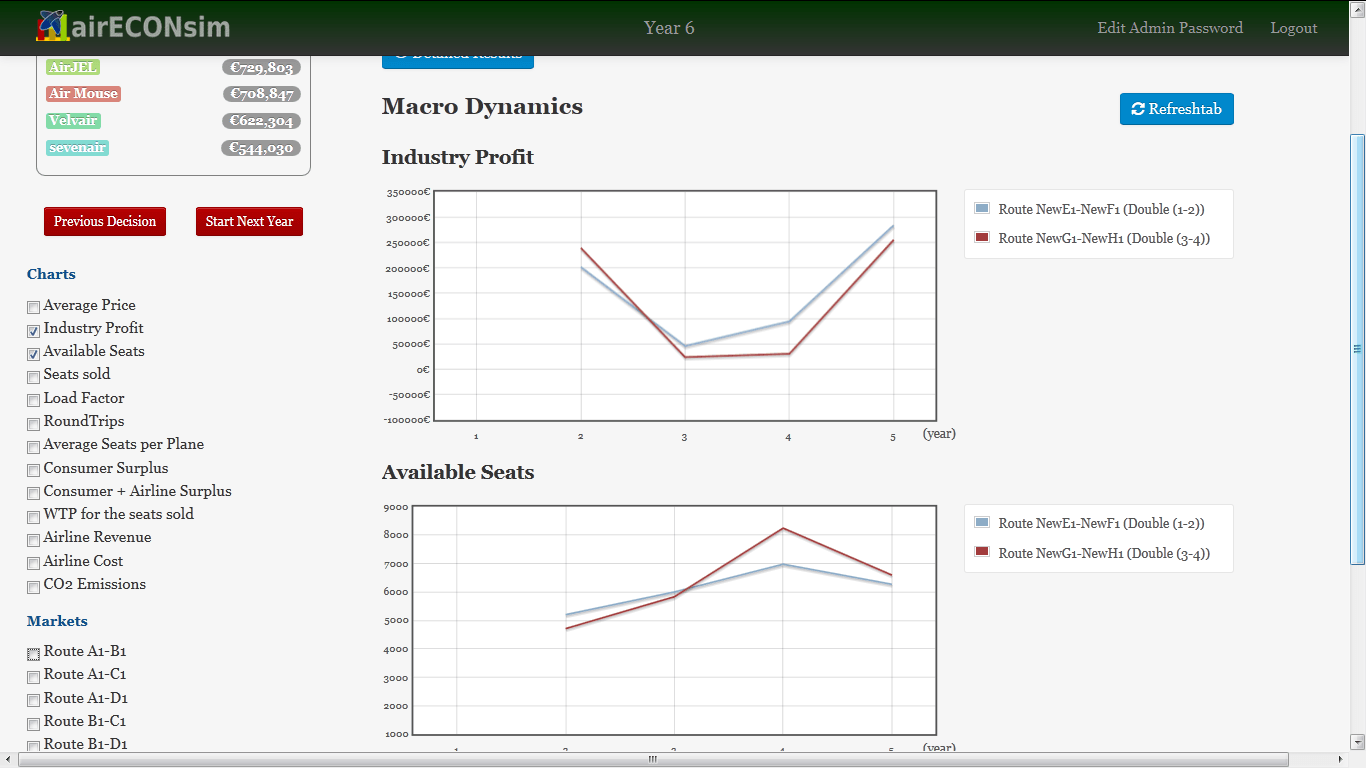Enable the Load Factor checkbox
The width and height of the screenshot is (1366, 768).
click(33, 400)
